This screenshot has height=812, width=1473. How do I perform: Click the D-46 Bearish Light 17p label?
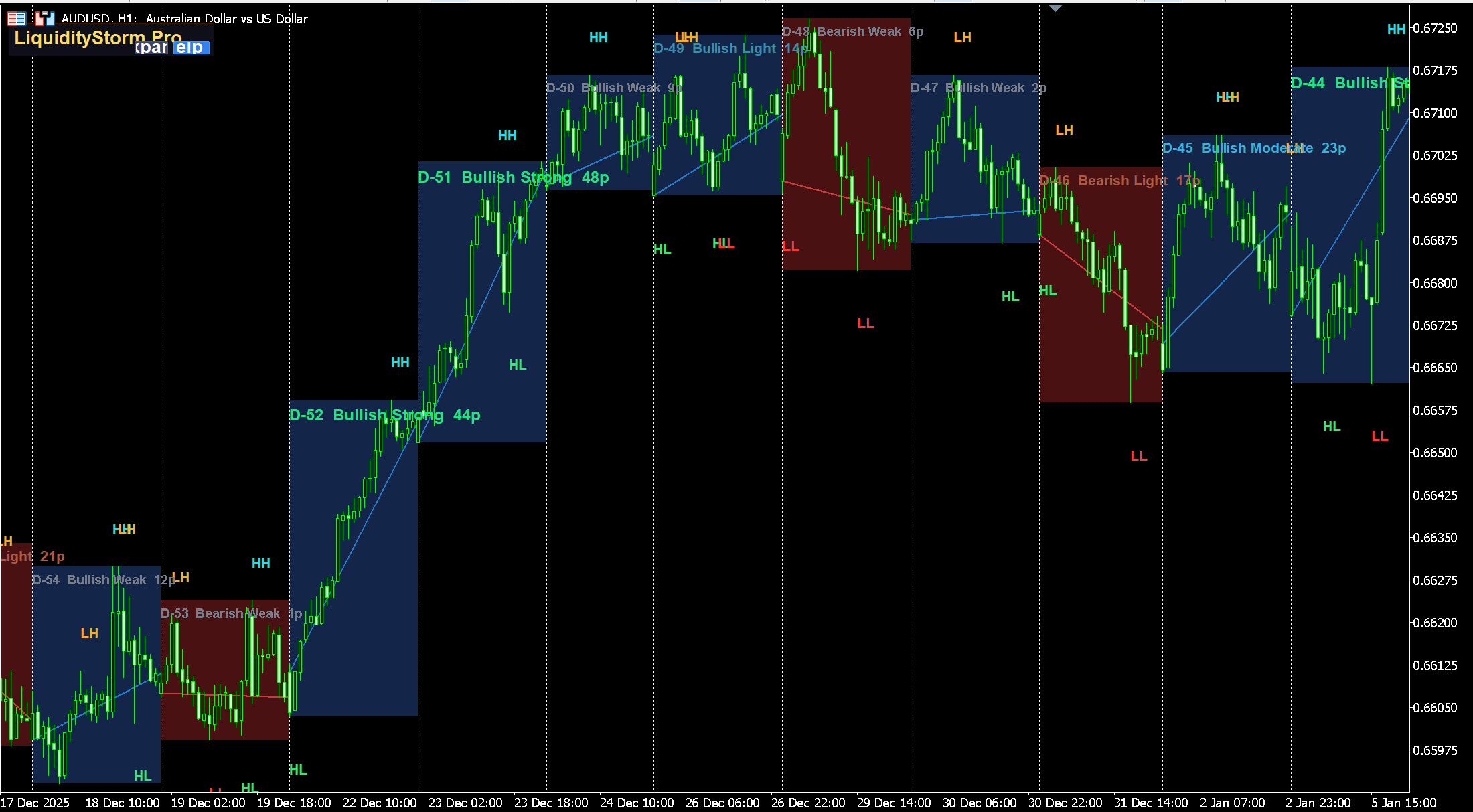pos(1119,181)
